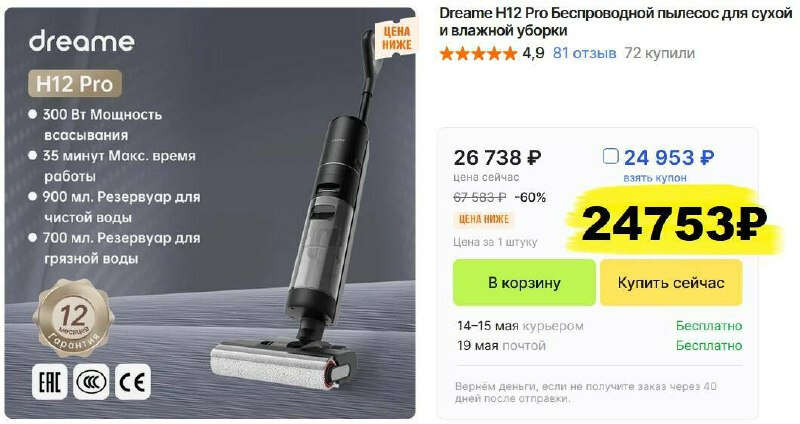800x424 pixels.
Task: Add the vacuum with В корзину button
Action: click(524, 283)
